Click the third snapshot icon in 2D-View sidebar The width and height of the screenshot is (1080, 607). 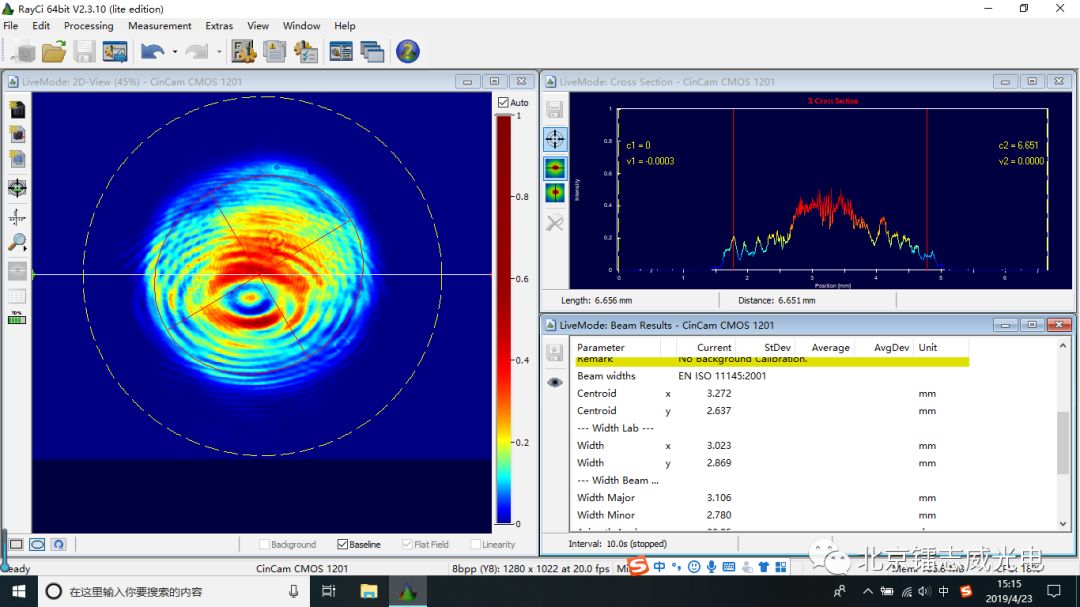17,159
